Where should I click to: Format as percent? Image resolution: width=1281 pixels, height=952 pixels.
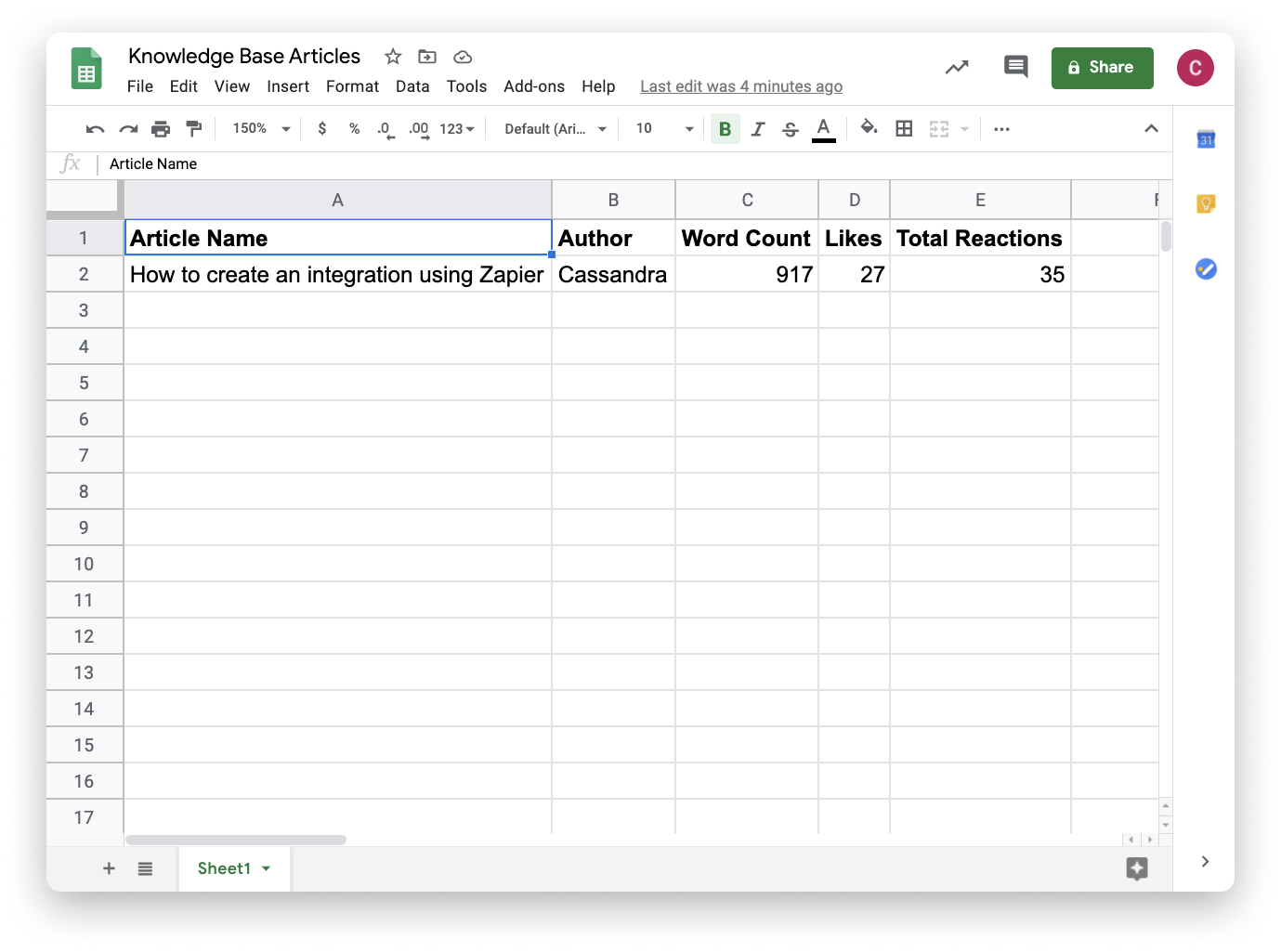pos(354,129)
